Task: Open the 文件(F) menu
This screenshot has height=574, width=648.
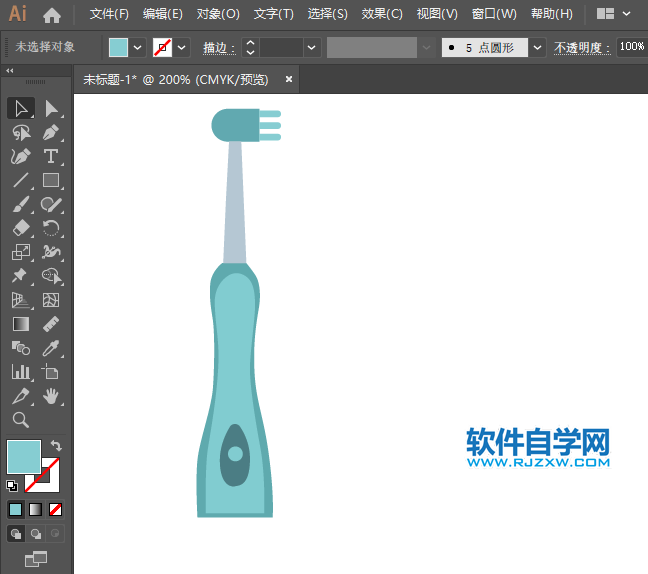Action: 109,14
